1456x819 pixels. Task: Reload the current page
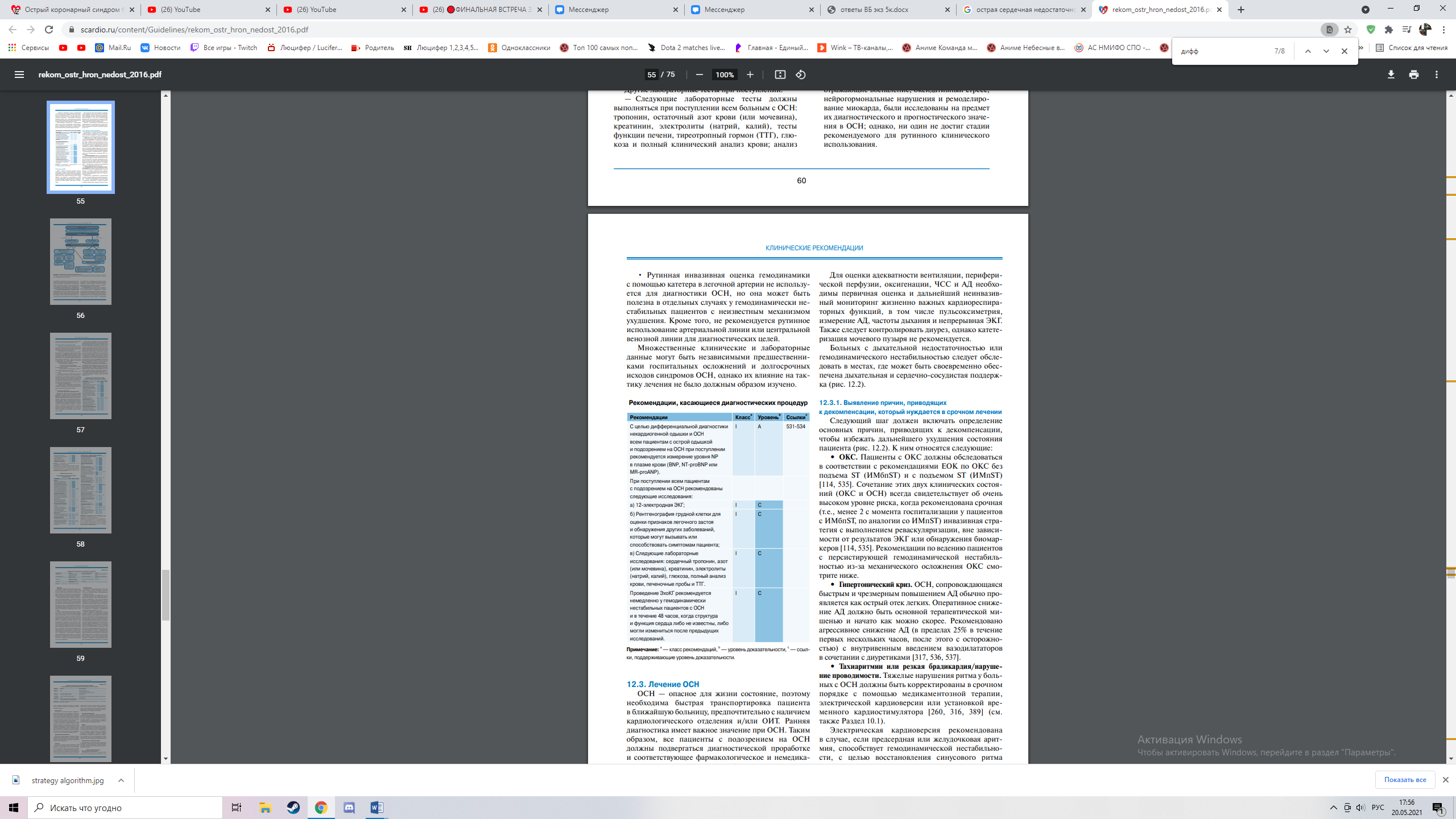coord(49,30)
